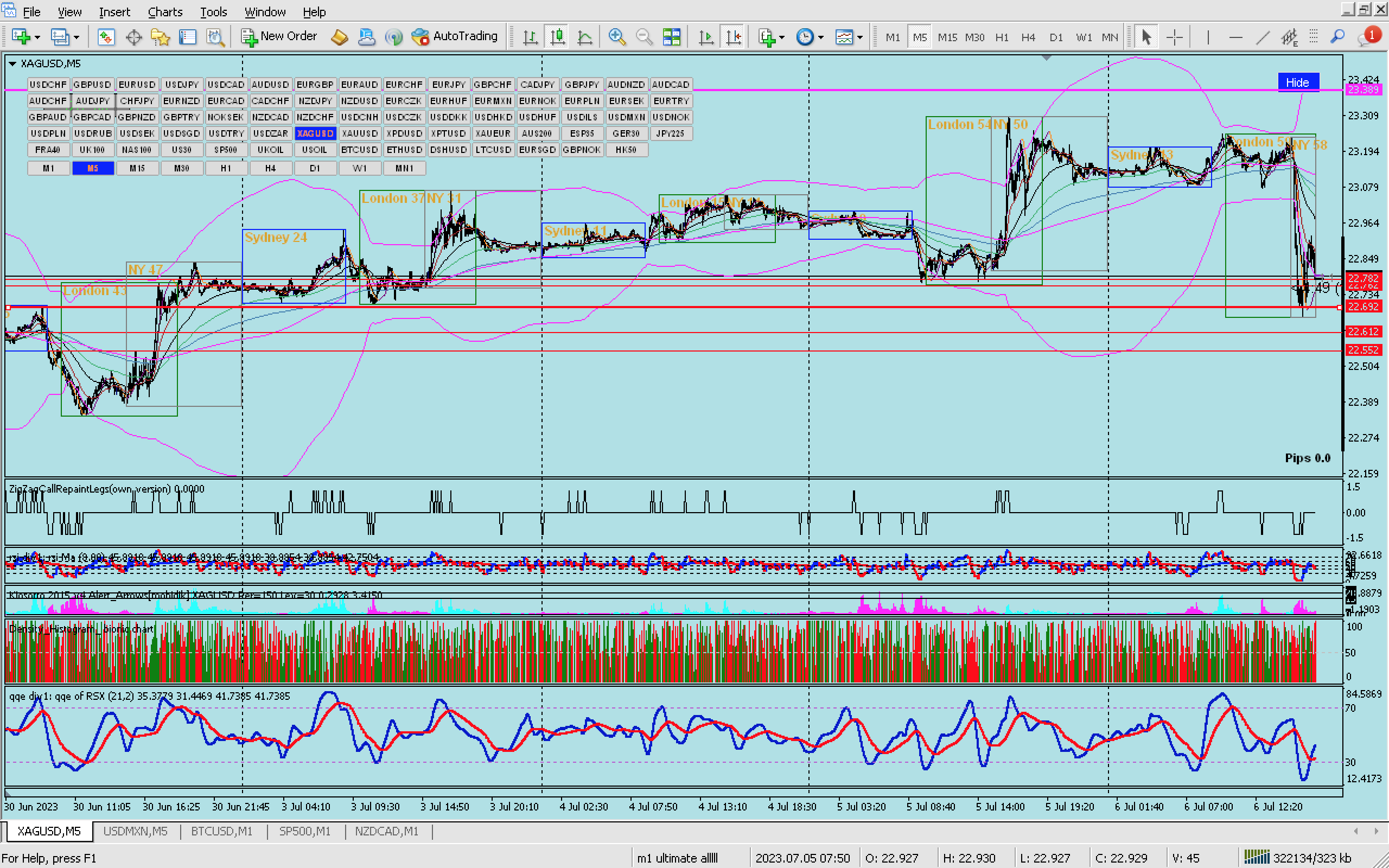
Task: Open the Periods clock dropdown arrow
Action: [821, 37]
